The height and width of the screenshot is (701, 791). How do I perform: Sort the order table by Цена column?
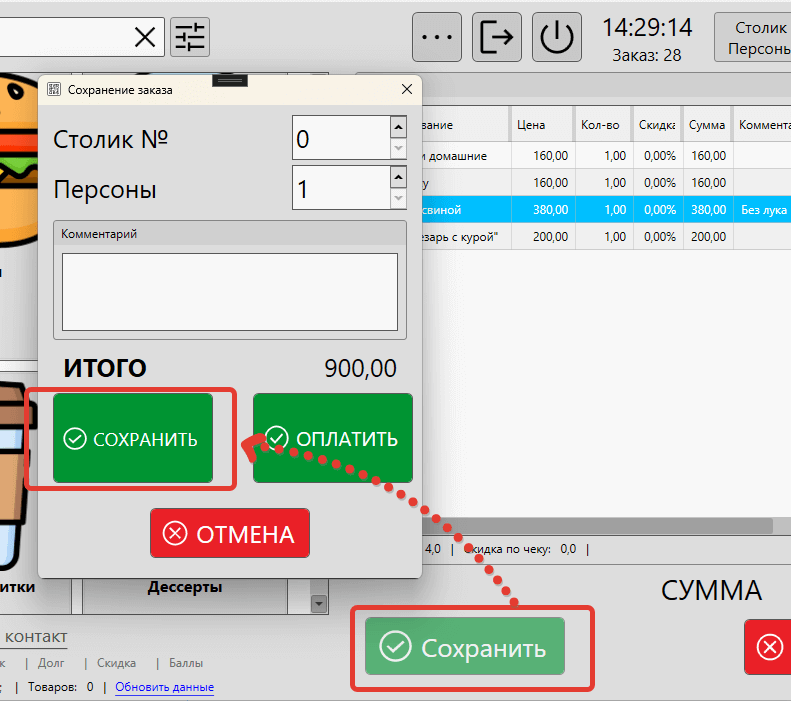pyautogui.click(x=540, y=126)
